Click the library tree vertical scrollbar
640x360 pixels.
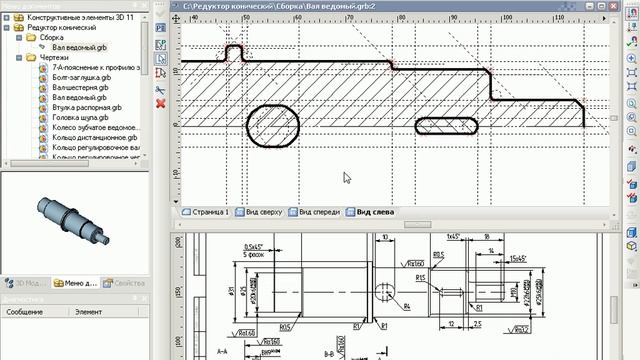coord(144,49)
